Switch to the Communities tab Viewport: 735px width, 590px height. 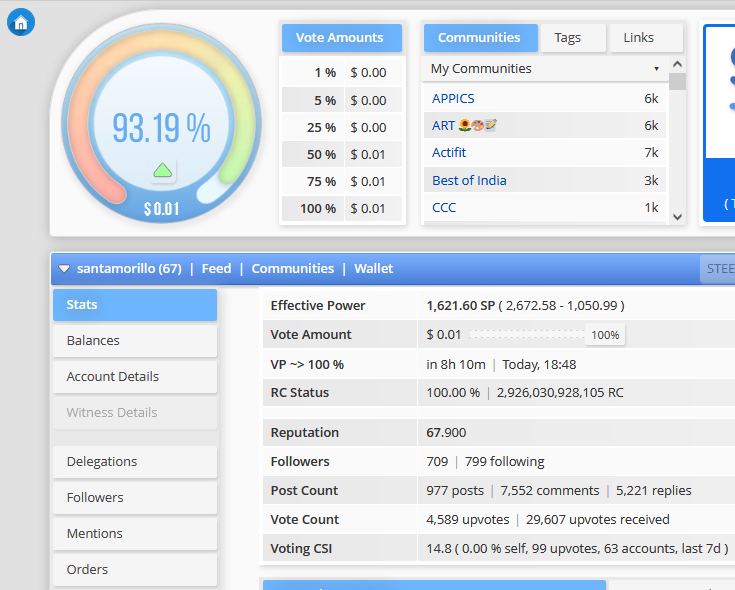click(x=480, y=37)
